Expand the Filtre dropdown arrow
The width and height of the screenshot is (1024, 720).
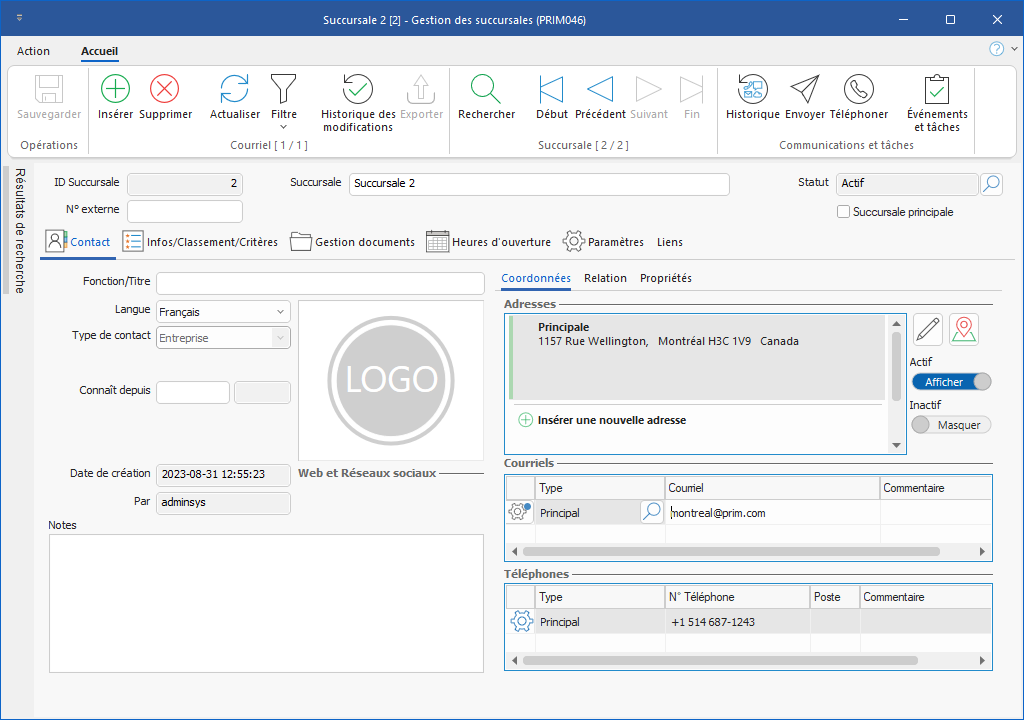(283, 127)
